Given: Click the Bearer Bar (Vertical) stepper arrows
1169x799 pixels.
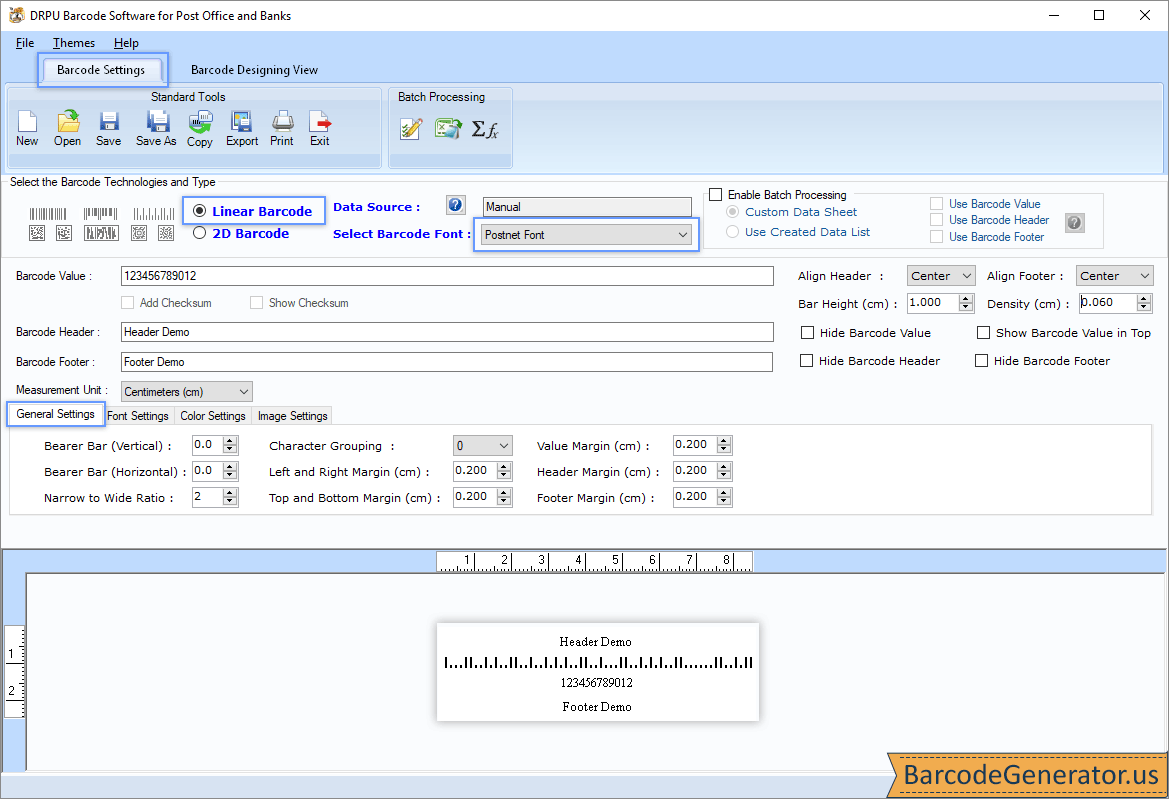Looking at the screenshot, I should pyautogui.click(x=230, y=445).
